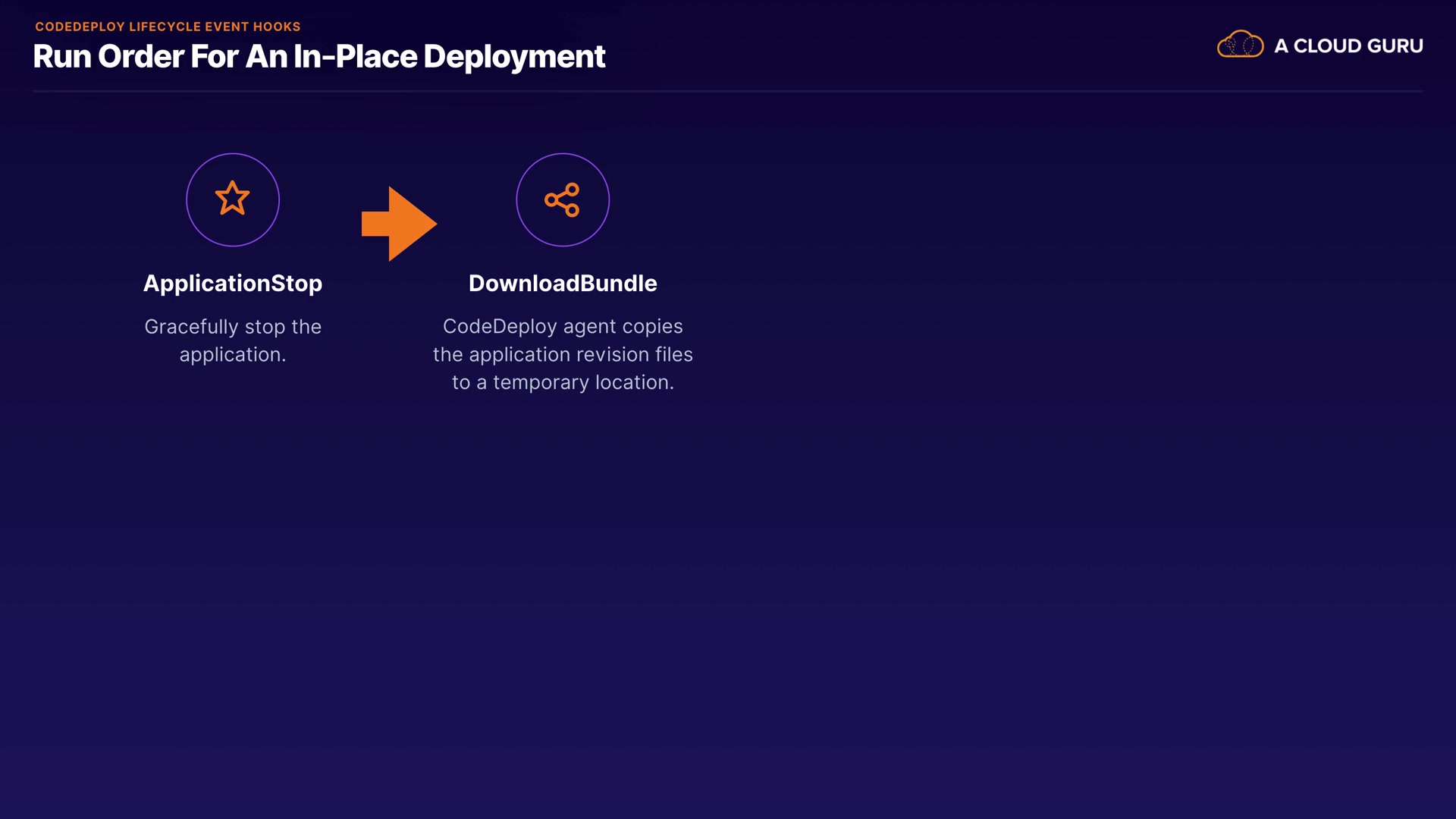
Task: Click 'In-Place' in the slide title
Action: pyautogui.click(x=355, y=57)
